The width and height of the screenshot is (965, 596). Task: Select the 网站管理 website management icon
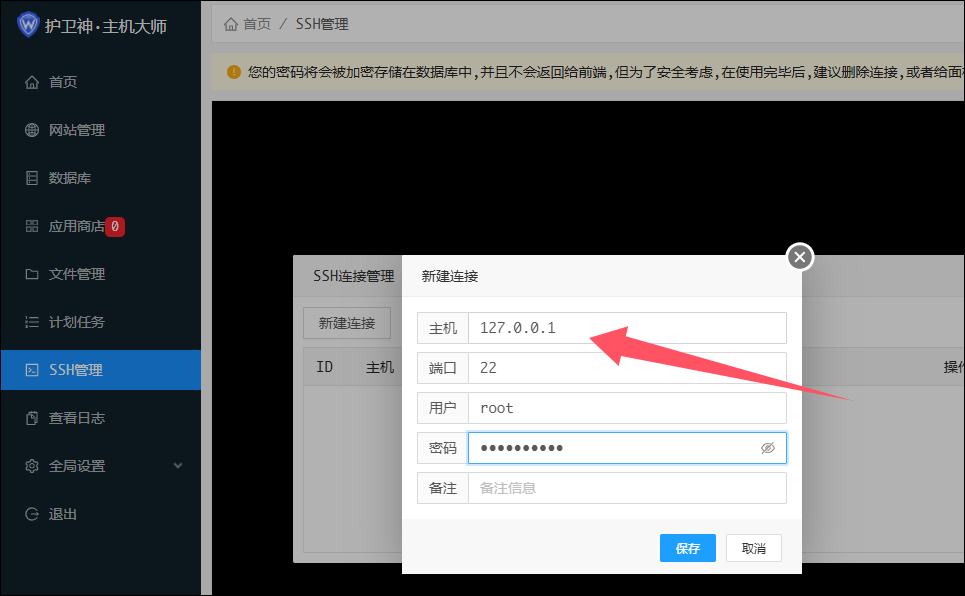pyautogui.click(x=31, y=129)
